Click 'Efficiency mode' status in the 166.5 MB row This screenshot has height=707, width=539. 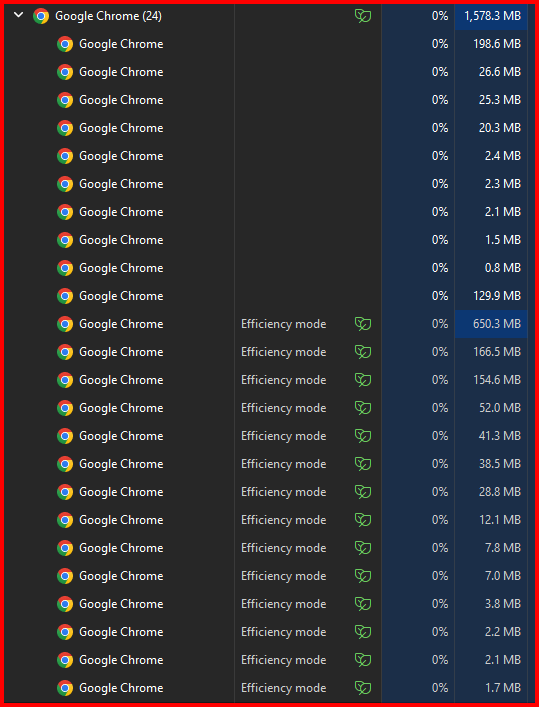[283, 352]
